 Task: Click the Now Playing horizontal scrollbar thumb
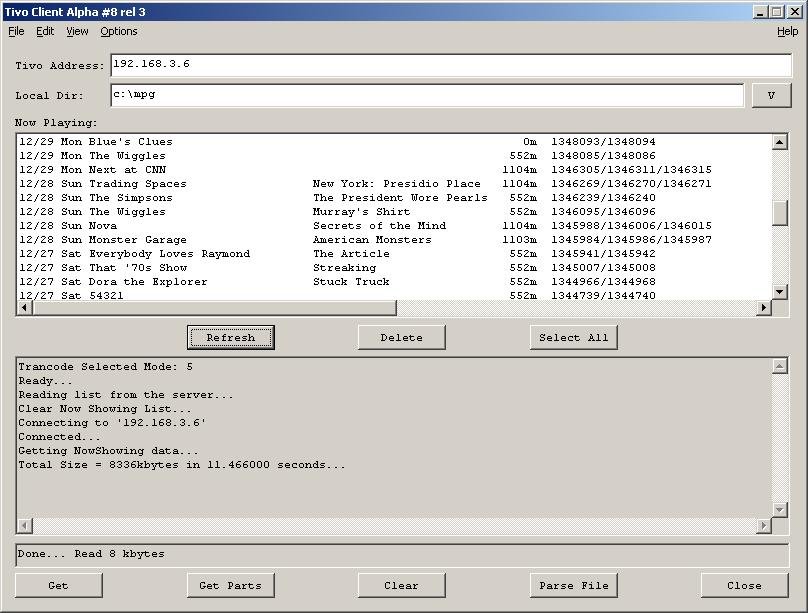pyautogui.click(x=214, y=308)
